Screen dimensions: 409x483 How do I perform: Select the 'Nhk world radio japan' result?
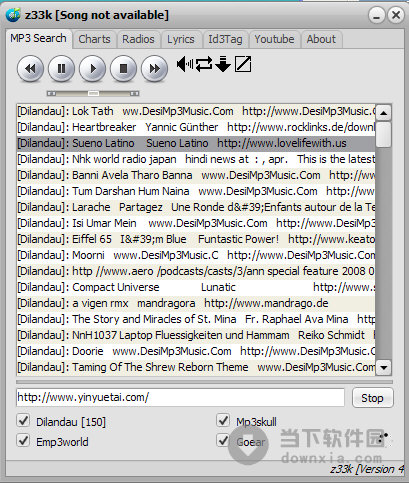click(196, 159)
